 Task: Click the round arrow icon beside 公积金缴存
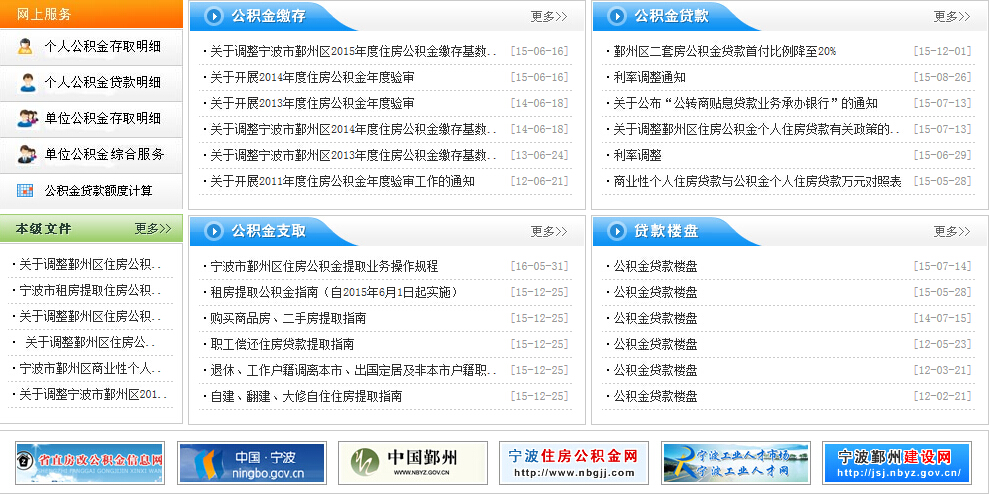tap(214, 16)
